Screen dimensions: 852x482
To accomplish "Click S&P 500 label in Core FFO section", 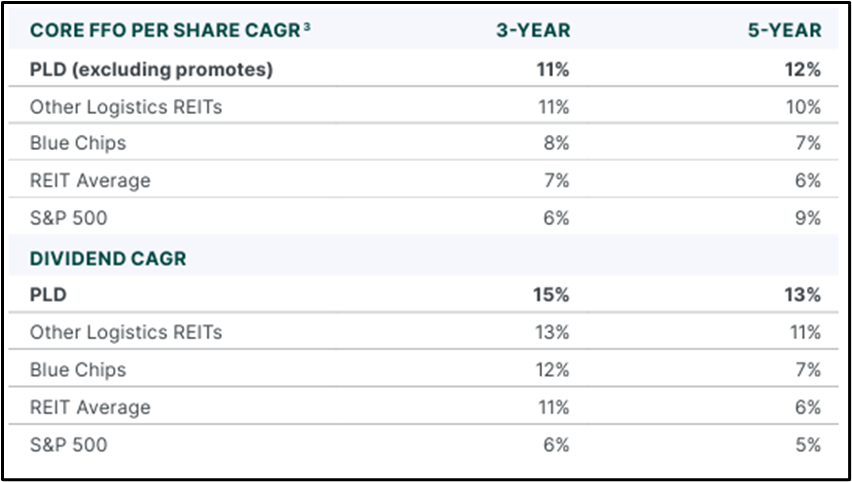I will 68,218.
